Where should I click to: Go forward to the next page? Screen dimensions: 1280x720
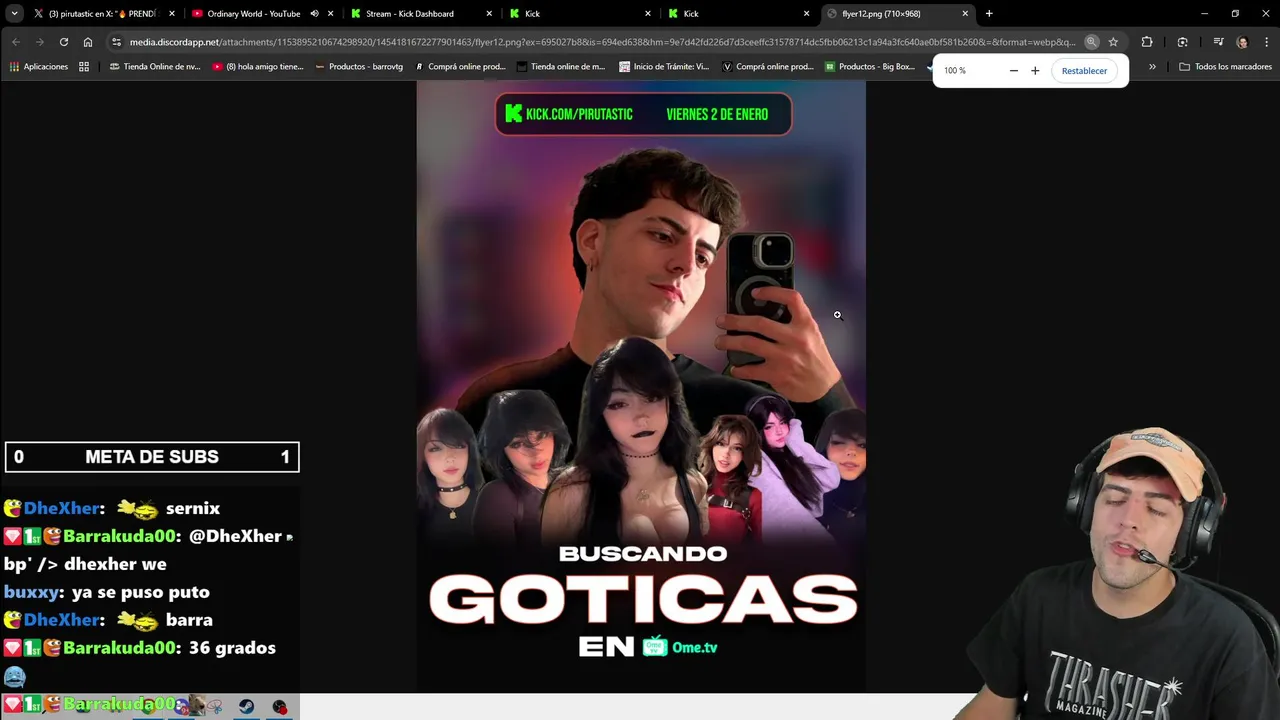40,42
